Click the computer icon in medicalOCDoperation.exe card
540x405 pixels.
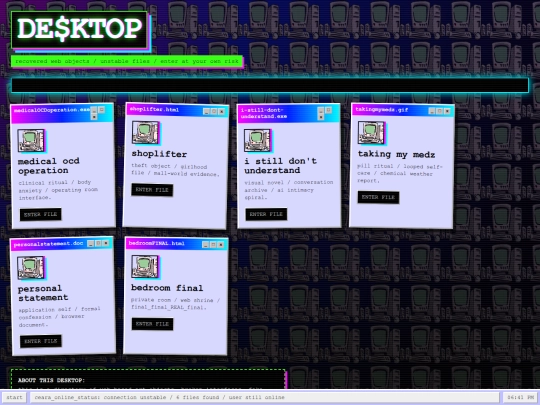(31, 141)
